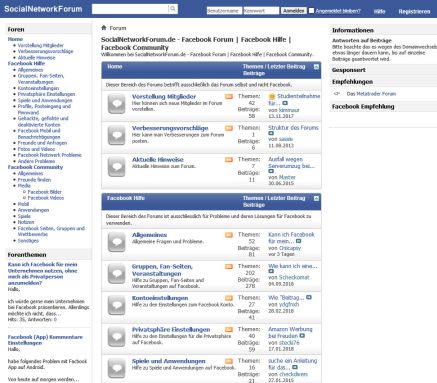Select Facebook Bilder in sidebar tree

point(45,192)
